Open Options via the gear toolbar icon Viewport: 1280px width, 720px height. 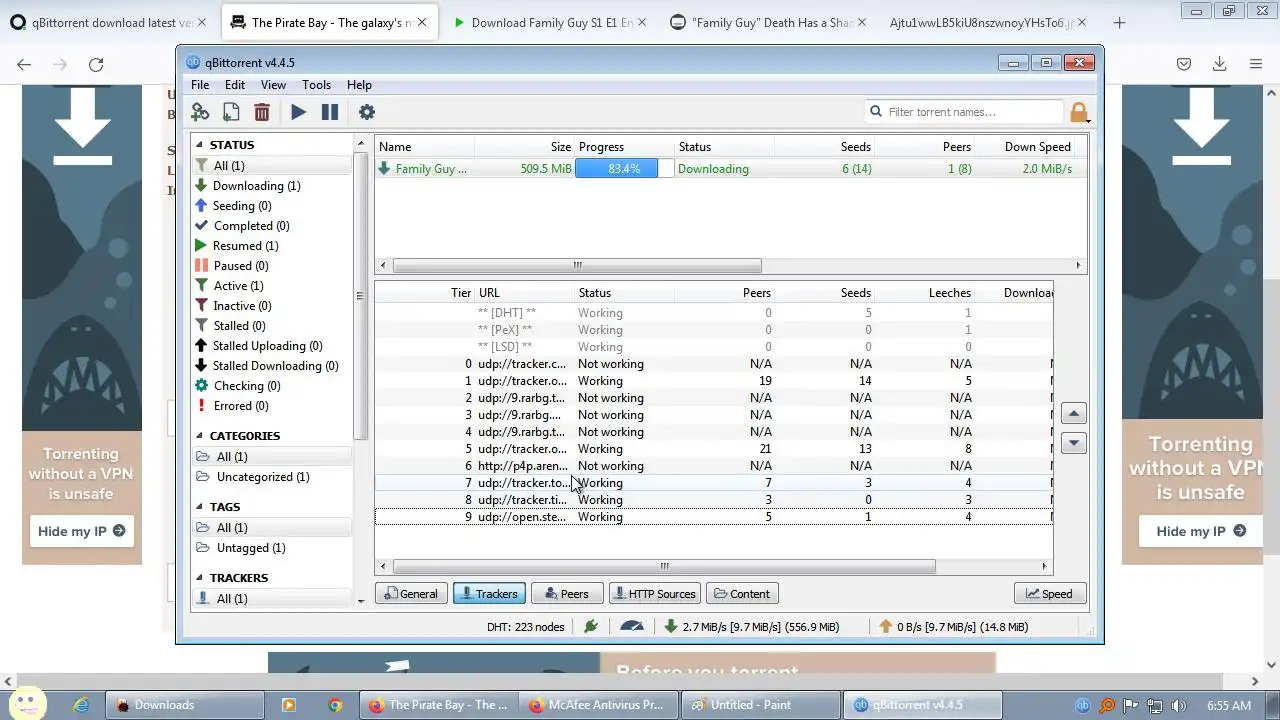tap(367, 112)
